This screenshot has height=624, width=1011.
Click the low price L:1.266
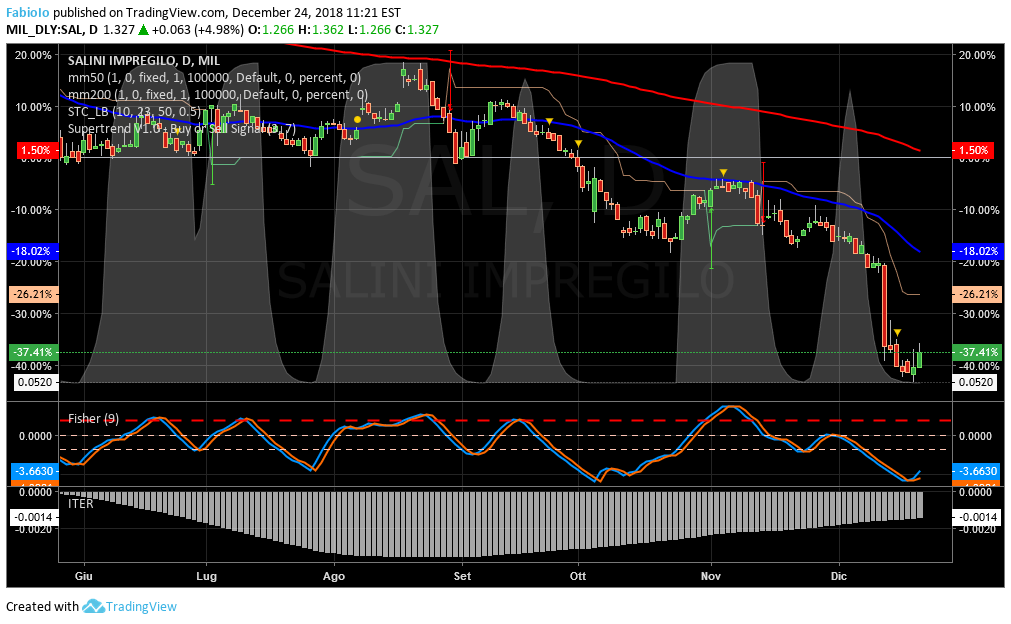[369, 30]
